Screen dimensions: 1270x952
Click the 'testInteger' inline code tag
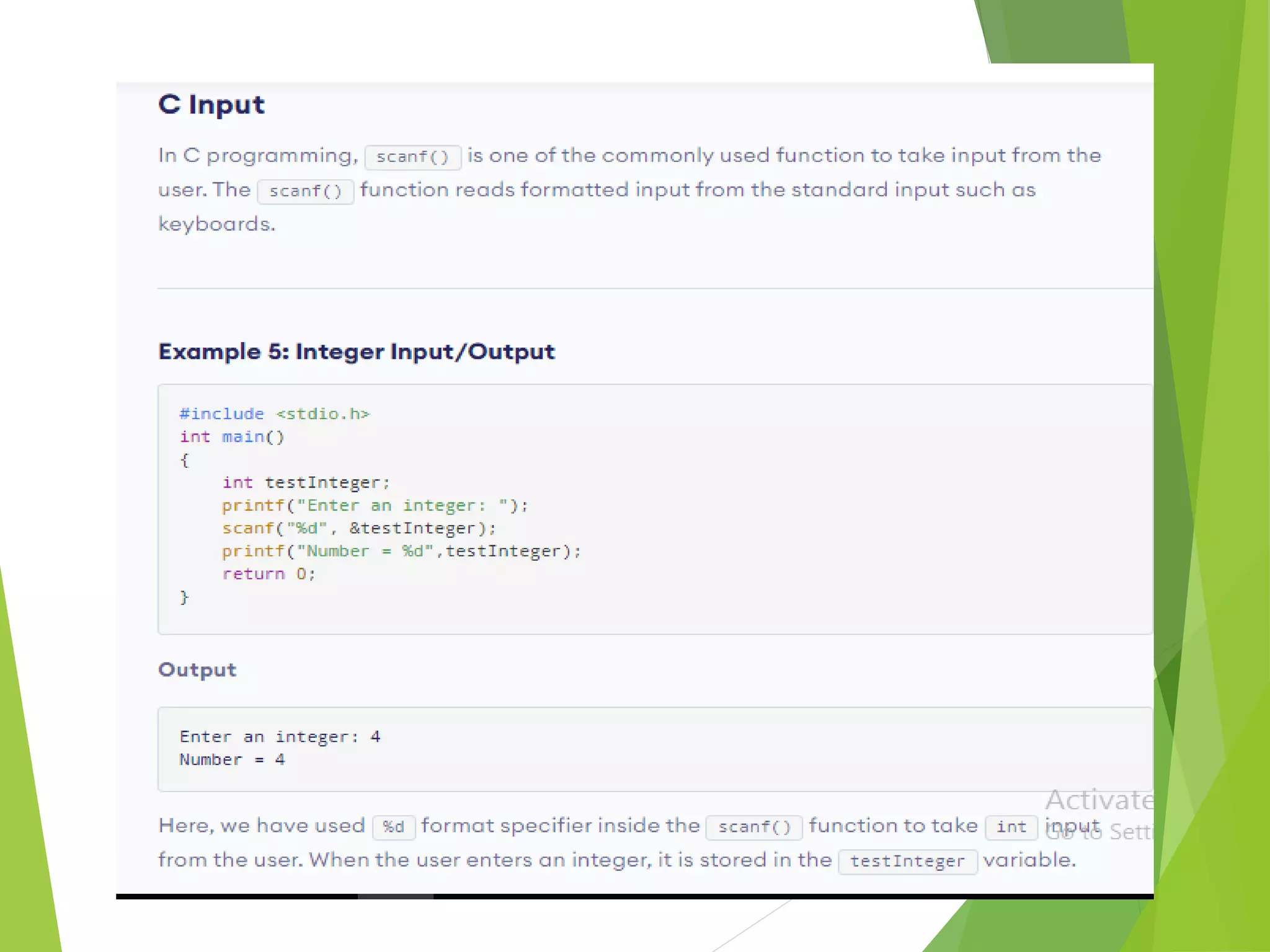(x=908, y=862)
